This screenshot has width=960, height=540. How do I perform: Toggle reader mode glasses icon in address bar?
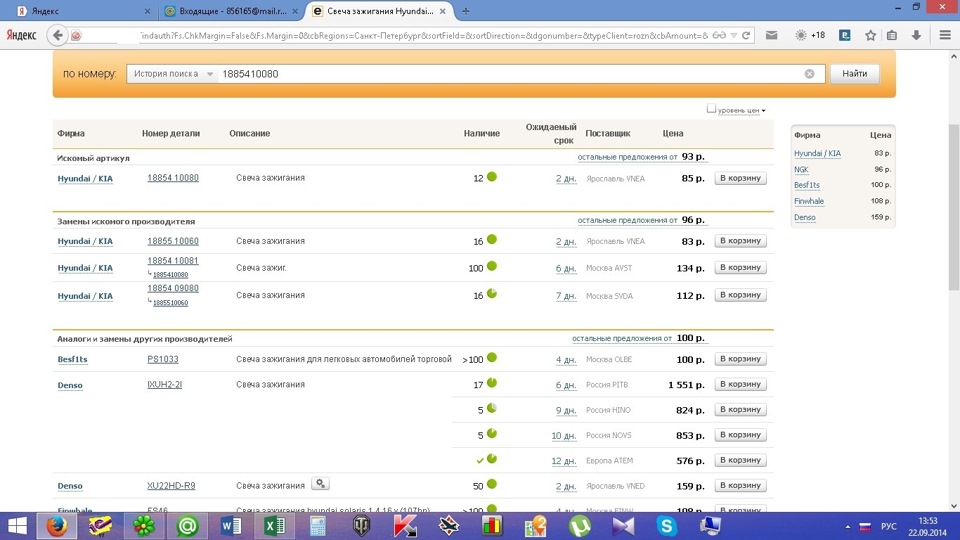click(719, 36)
